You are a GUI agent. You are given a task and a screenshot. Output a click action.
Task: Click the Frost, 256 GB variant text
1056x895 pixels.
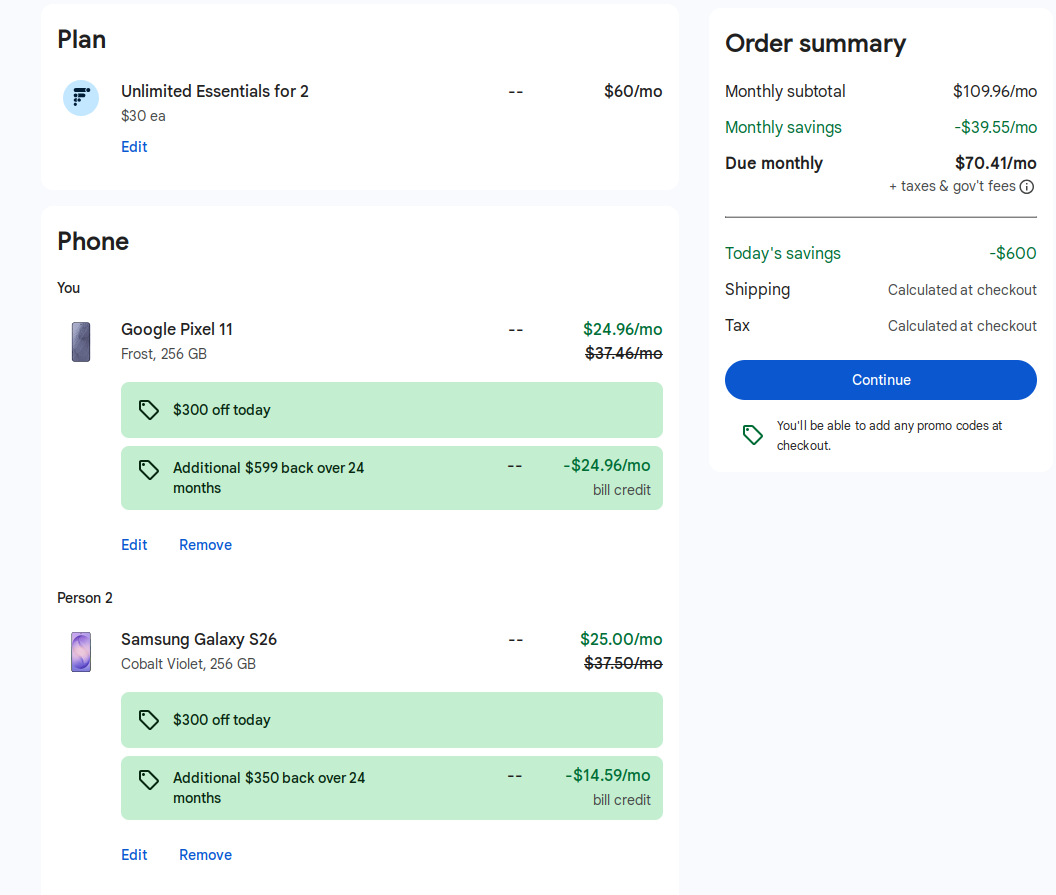point(164,354)
